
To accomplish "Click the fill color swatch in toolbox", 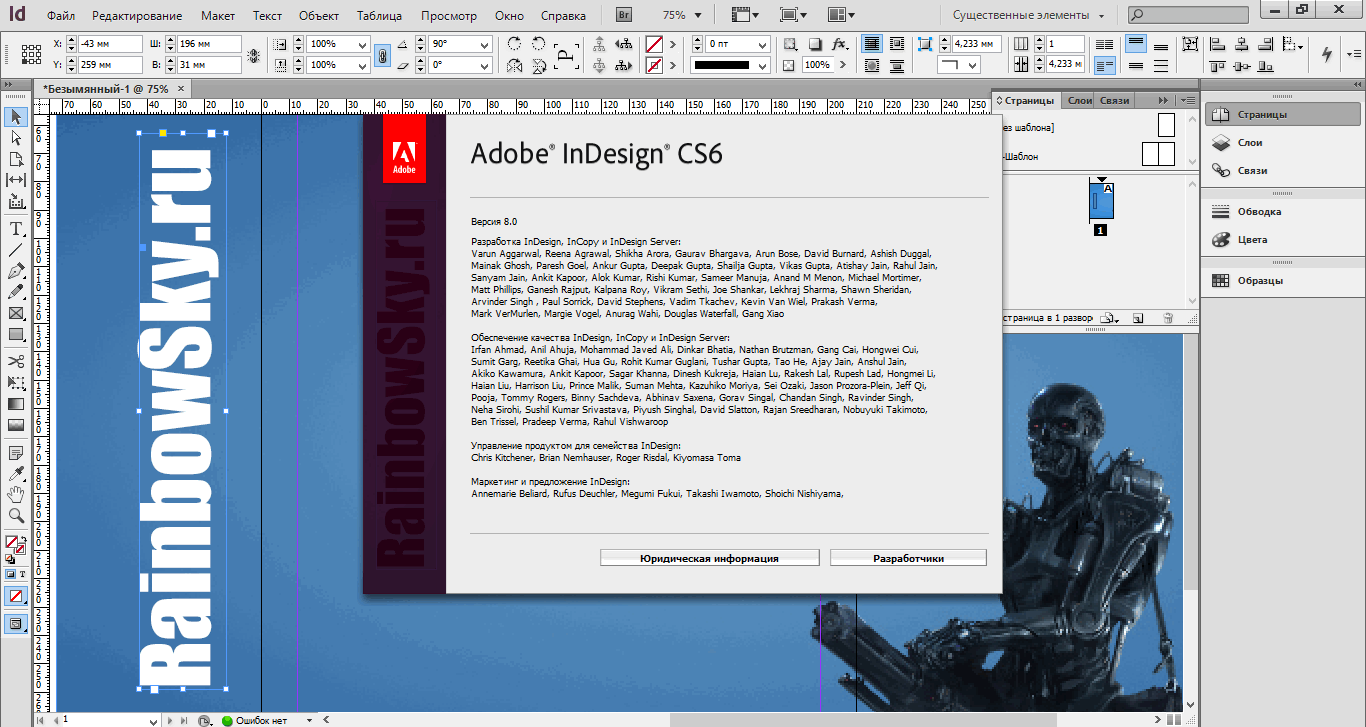I will (12, 543).
